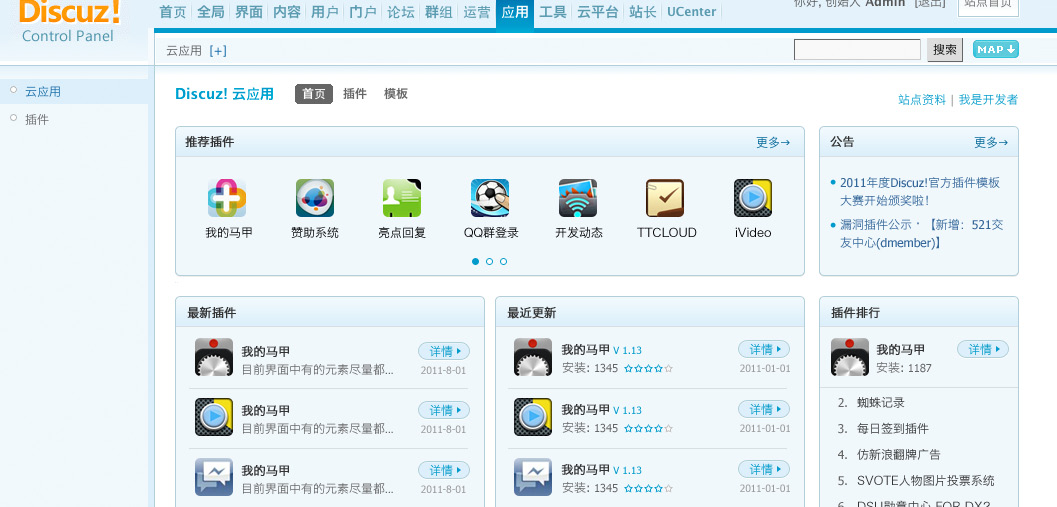Open the QQ群登录 soccer ball icon
Viewport: 1057px width, 507px height.
[x=490, y=198]
